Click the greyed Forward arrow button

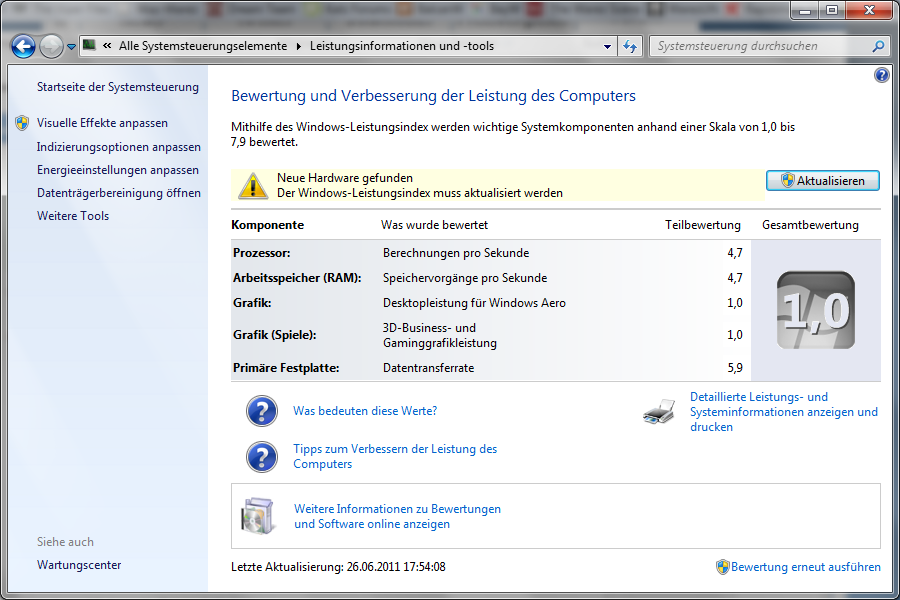click(x=51, y=47)
